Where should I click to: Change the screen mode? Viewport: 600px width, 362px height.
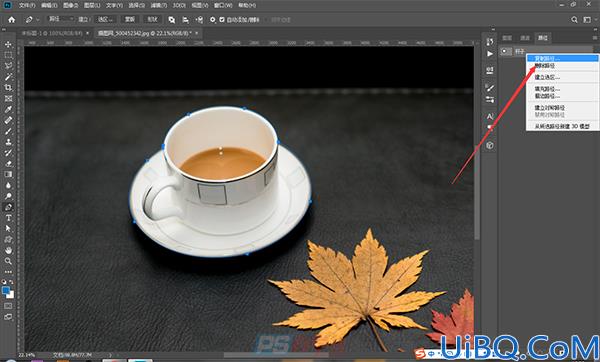(8, 317)
